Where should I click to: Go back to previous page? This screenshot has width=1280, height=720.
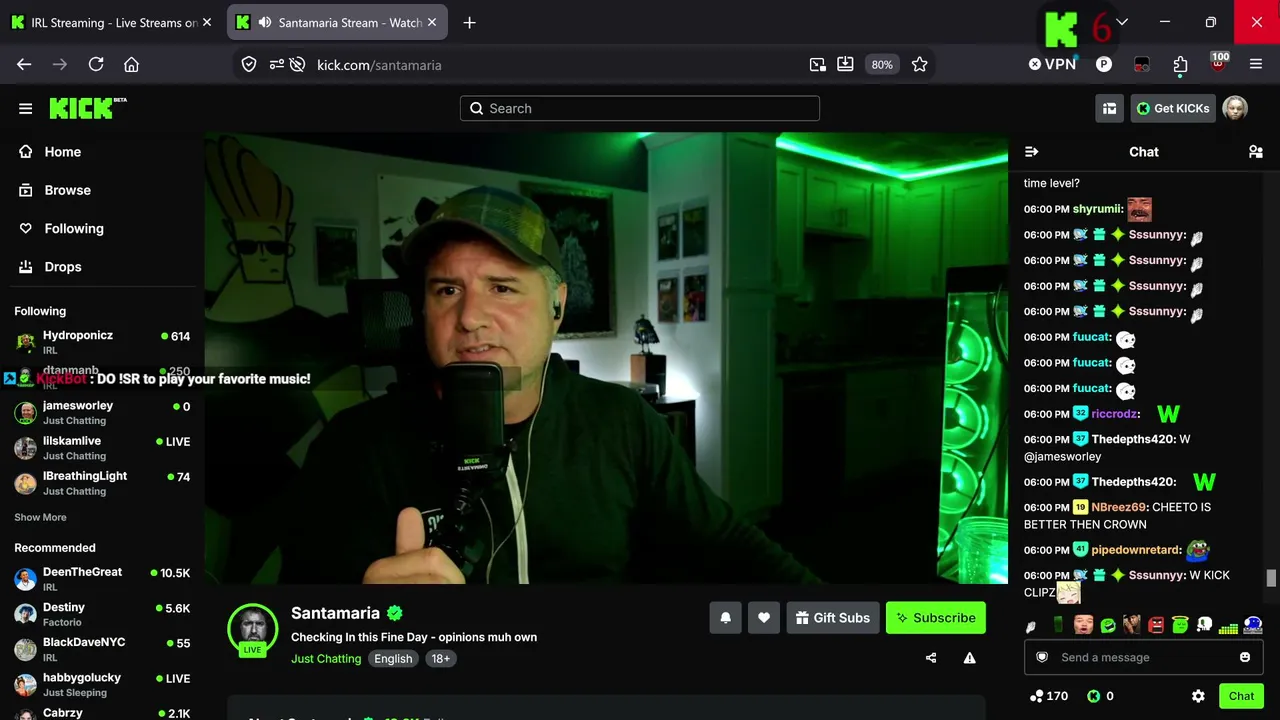coord(24,64)
